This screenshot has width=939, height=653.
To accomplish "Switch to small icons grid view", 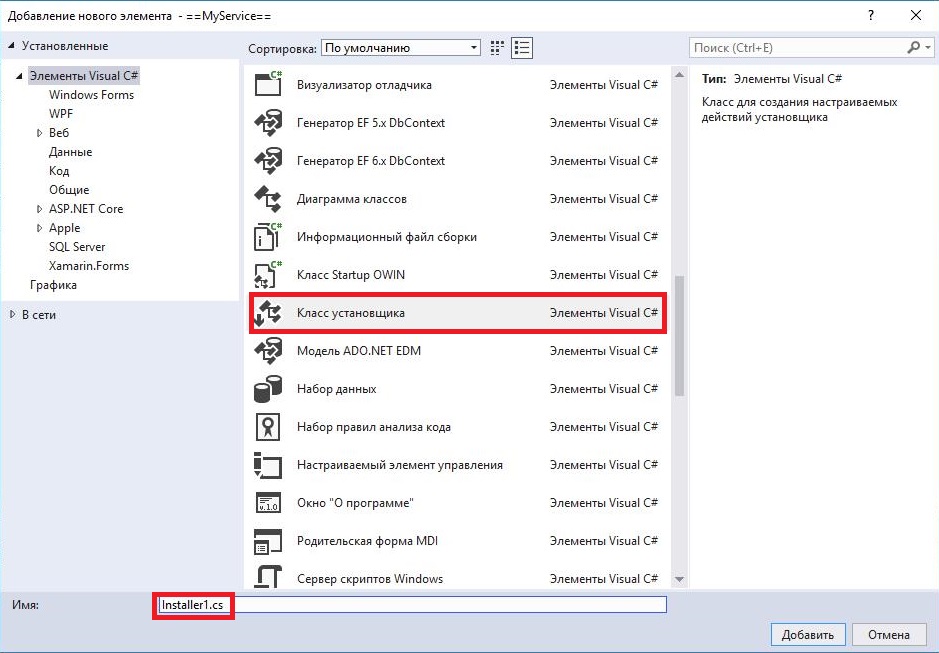I will coord(497,48).
